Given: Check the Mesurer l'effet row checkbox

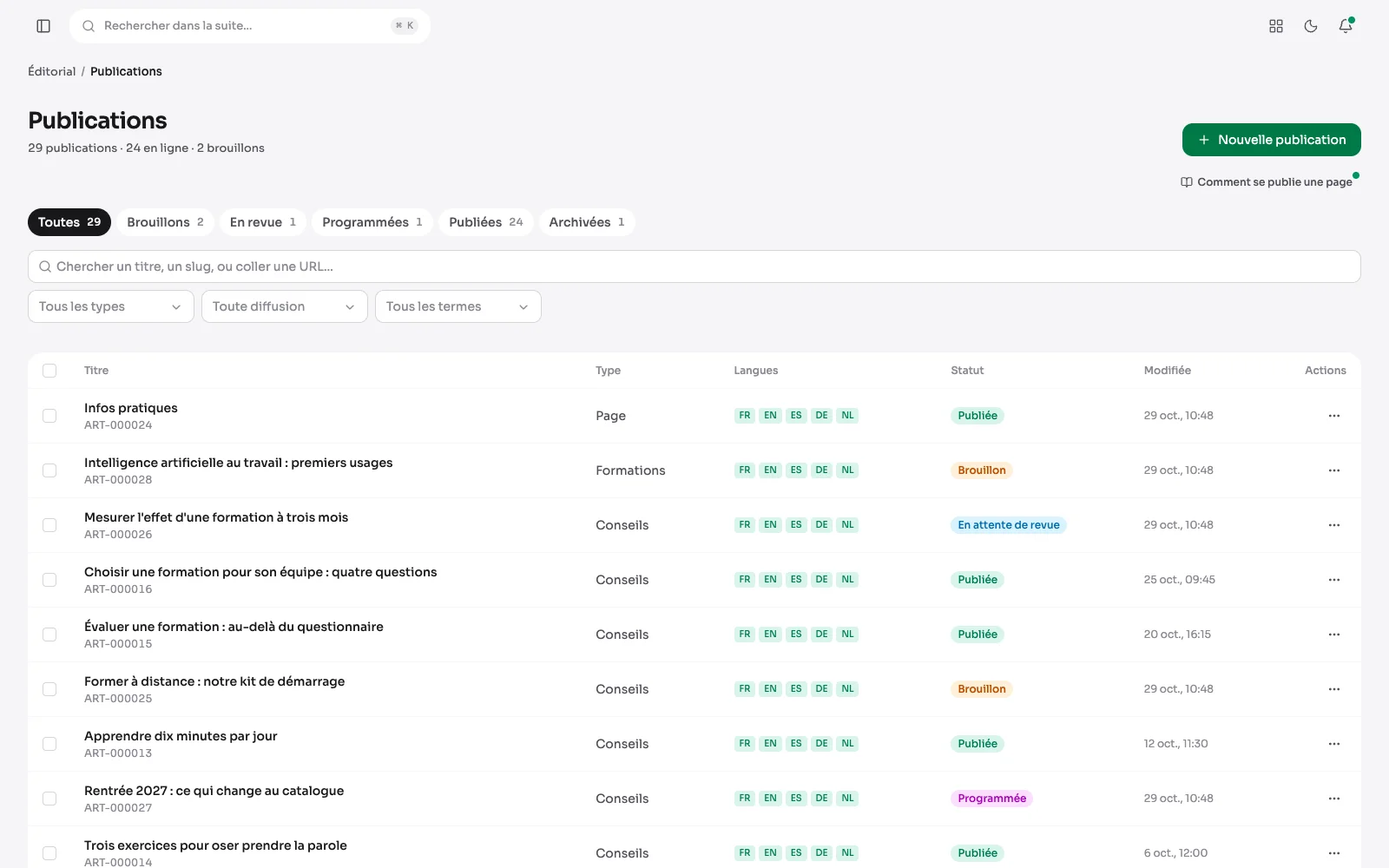Looking at the screenshot, I should [49, 525].
